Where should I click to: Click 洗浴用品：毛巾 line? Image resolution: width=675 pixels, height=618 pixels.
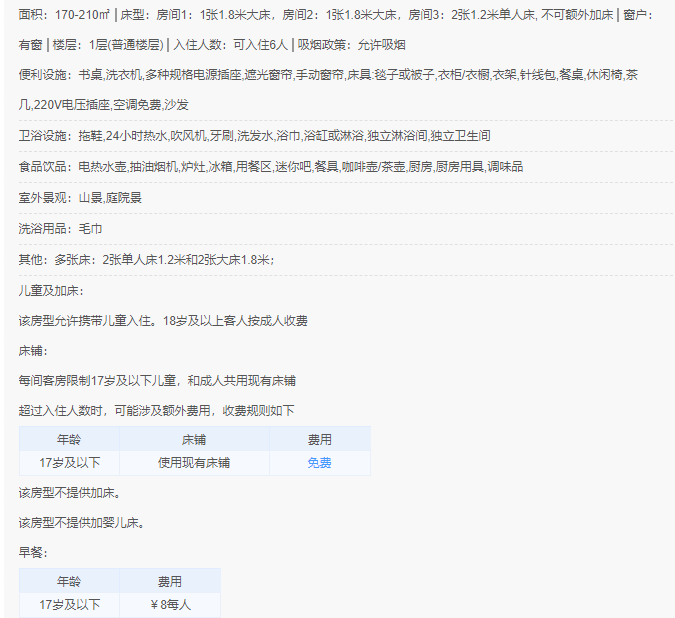click(x=60, y=229)
